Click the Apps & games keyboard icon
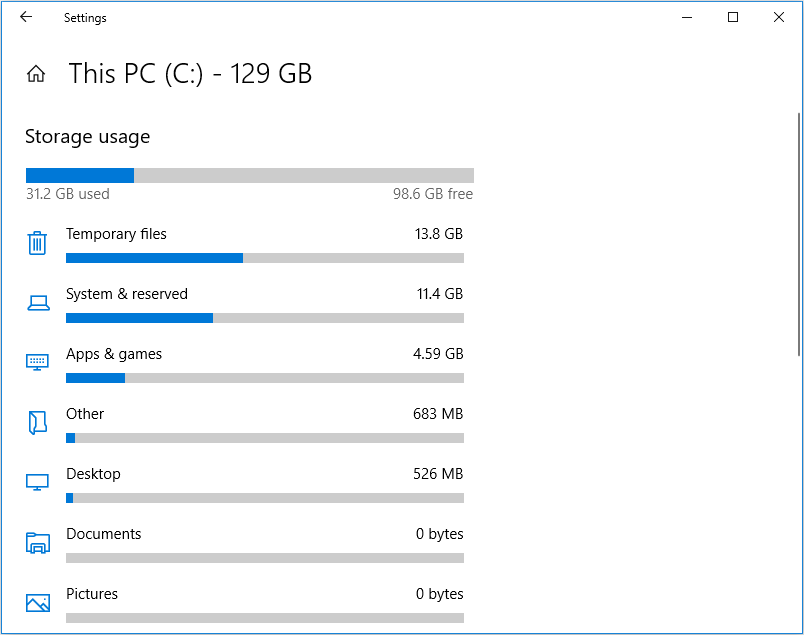Image resolution: width=804 pixels, height=635 pixels. pyautogui.click(x=38, y=362)
